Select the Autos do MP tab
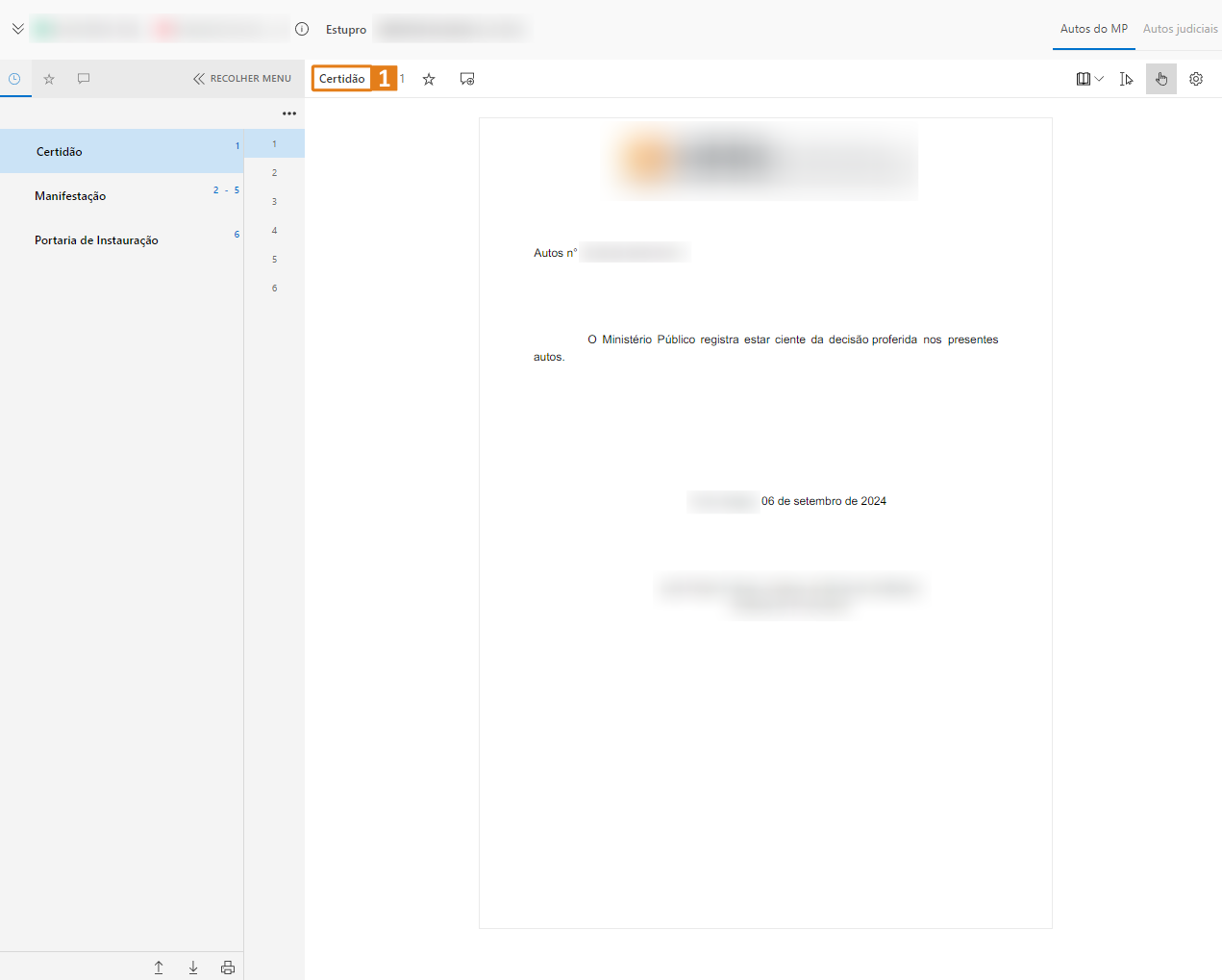 coord(1093,29)
